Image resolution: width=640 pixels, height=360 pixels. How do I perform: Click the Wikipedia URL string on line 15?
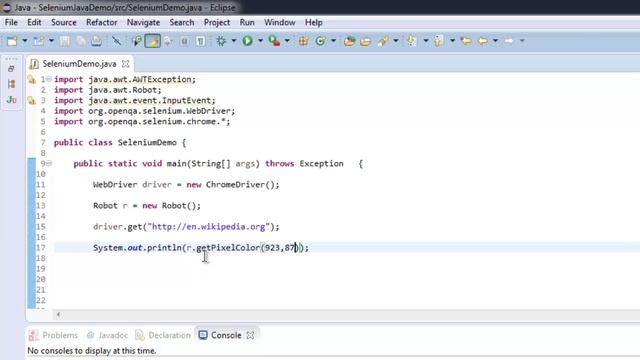[209, 227]
